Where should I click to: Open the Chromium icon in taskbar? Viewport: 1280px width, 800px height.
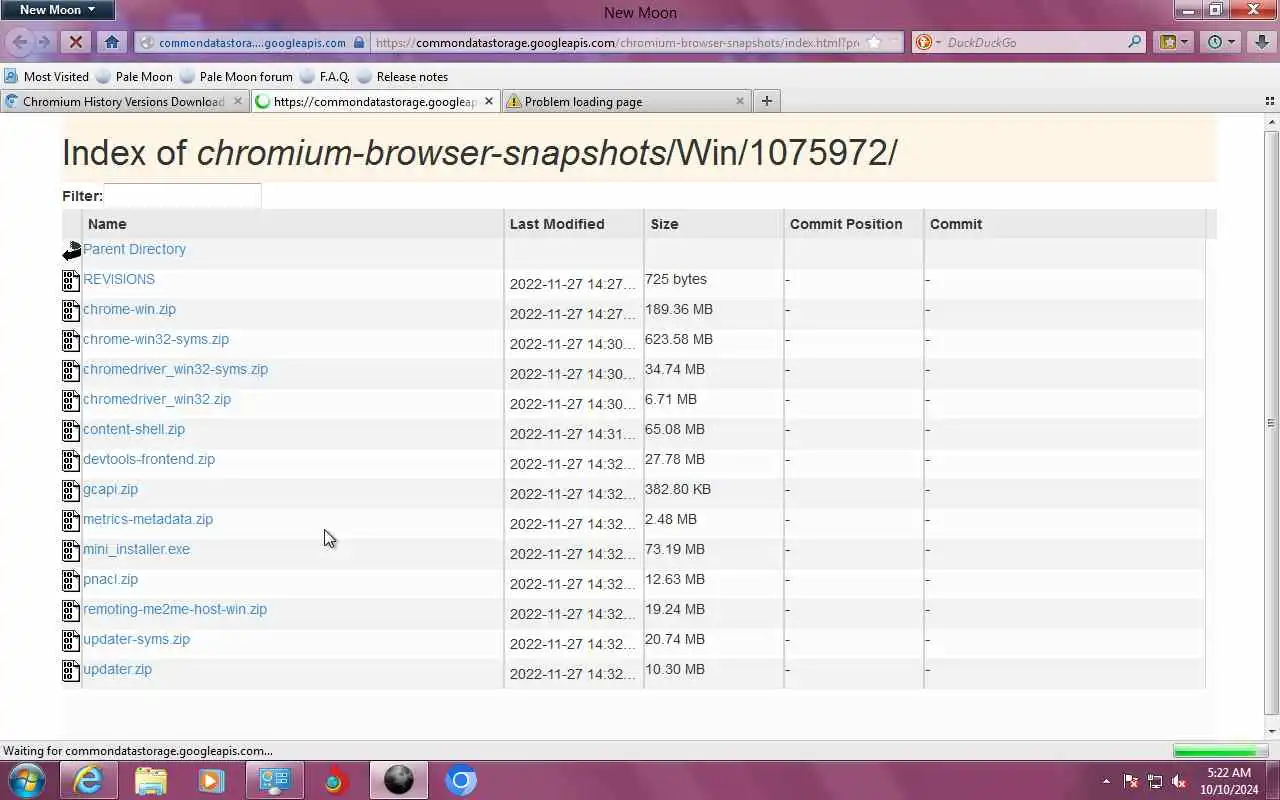click(460, 780)
